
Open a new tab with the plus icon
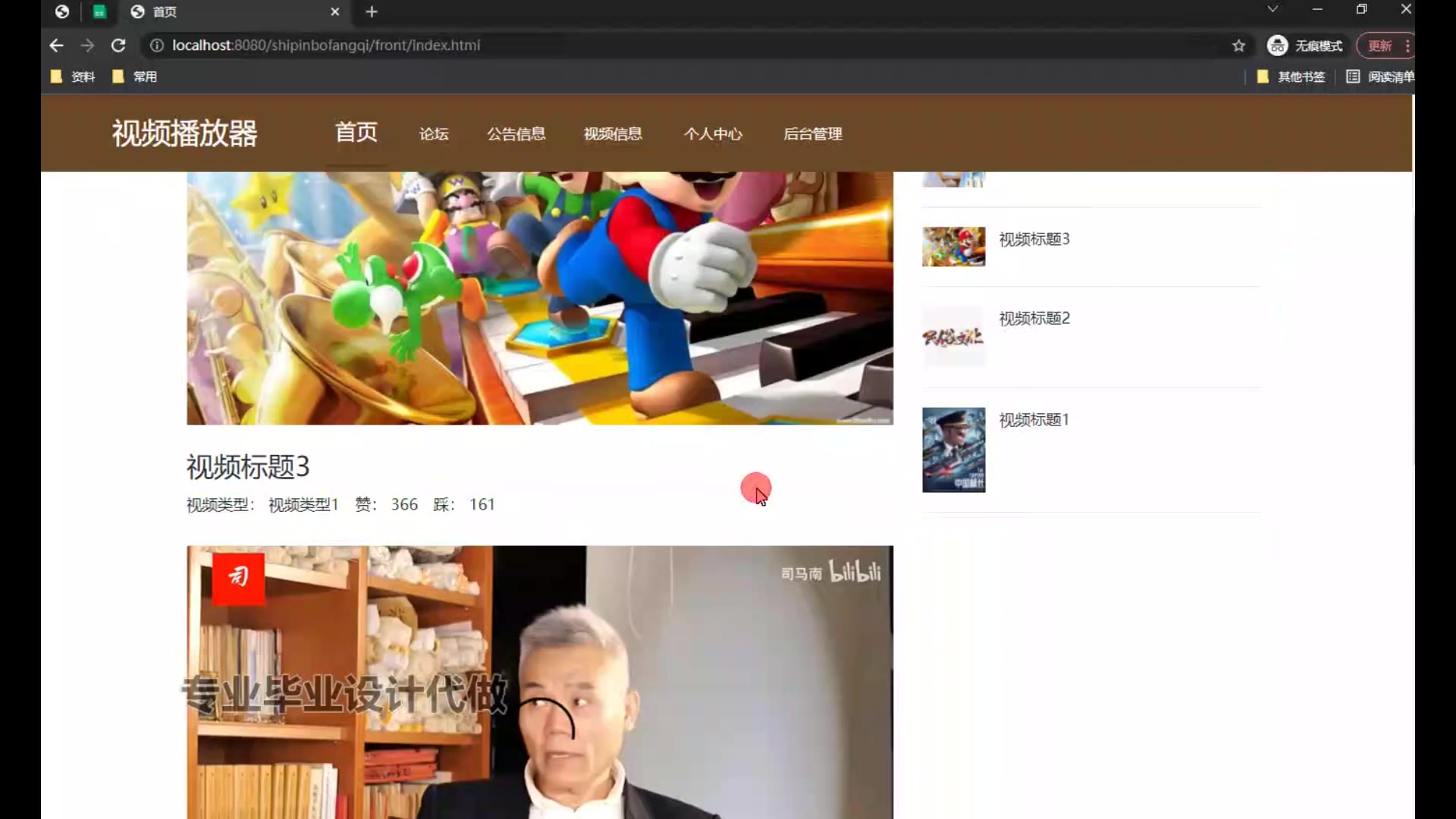pyautogui.click(x=372, y=11)
